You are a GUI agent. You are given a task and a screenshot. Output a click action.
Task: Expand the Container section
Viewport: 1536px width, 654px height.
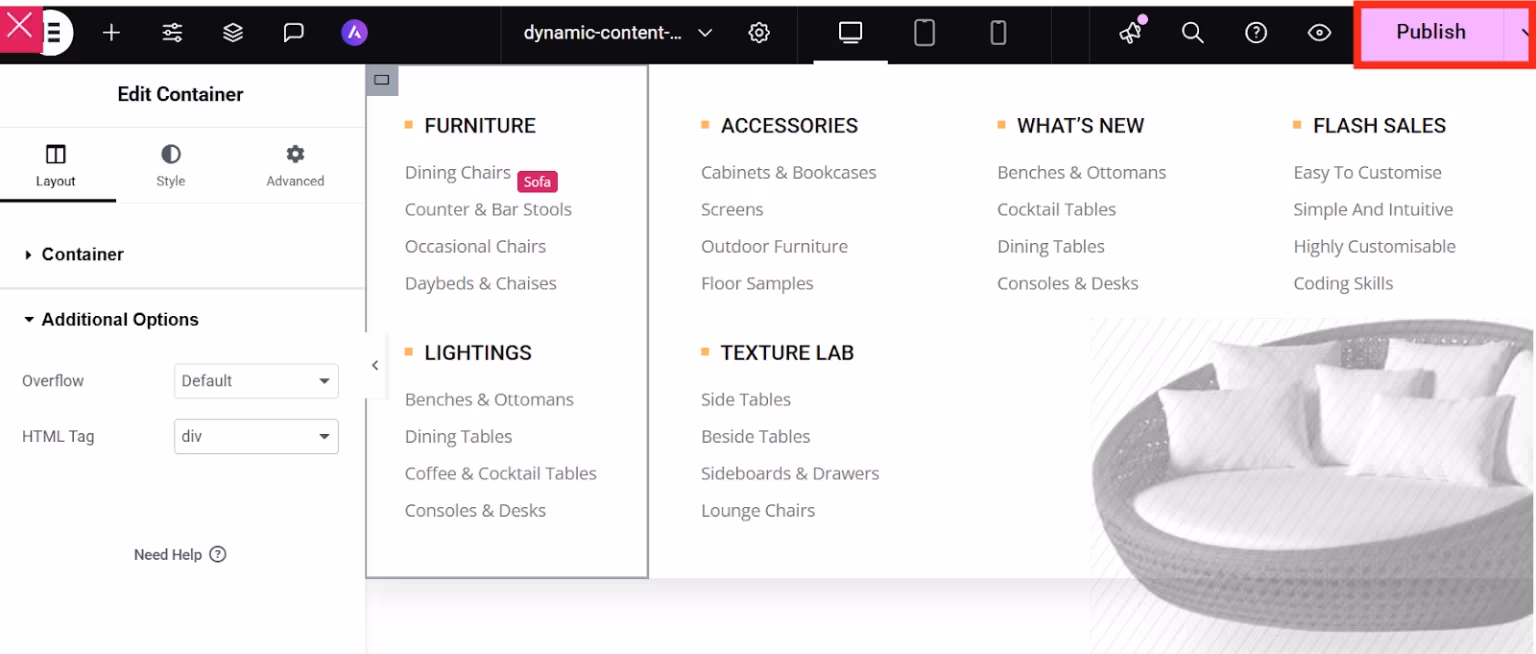coord(83,254)
